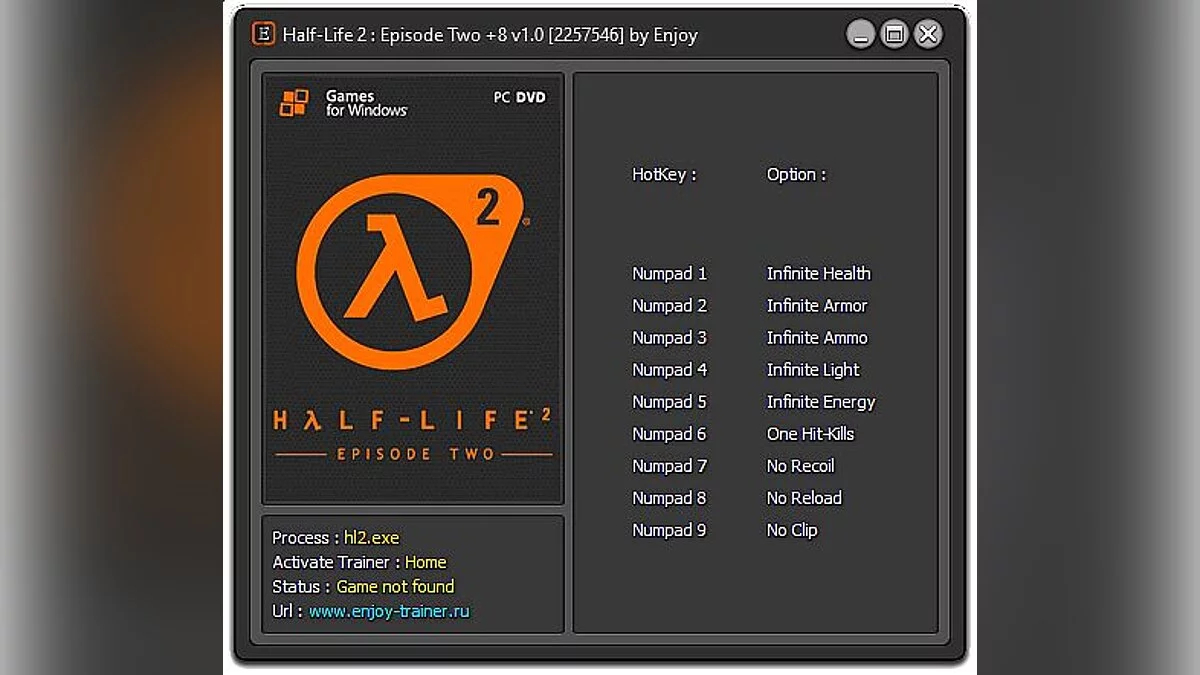Click the maximize button square icon
The width and height of the screenshot is (1200, 675).
(x=894, y=33)
